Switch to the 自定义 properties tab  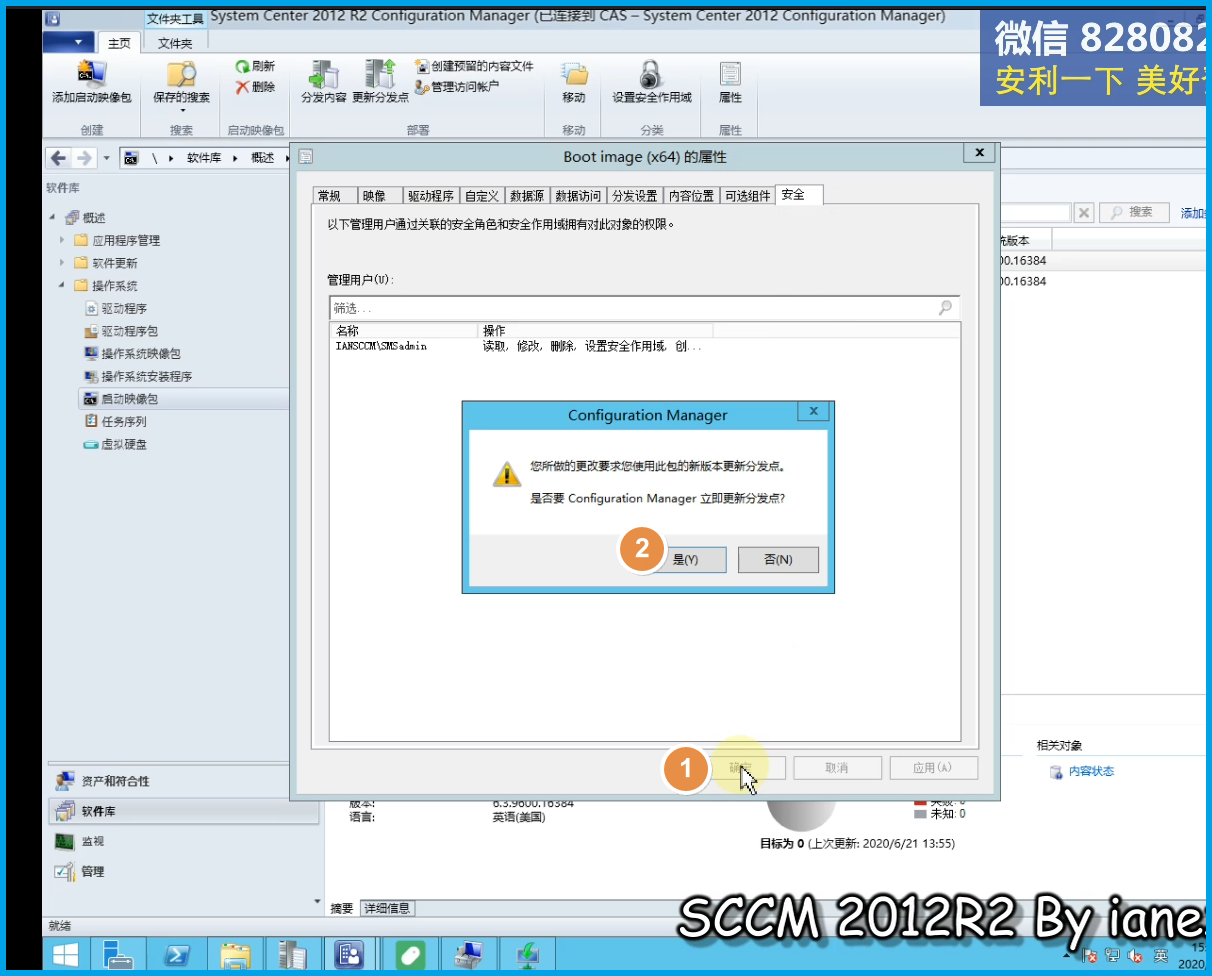pyautogui.click(x=482, y=196)
